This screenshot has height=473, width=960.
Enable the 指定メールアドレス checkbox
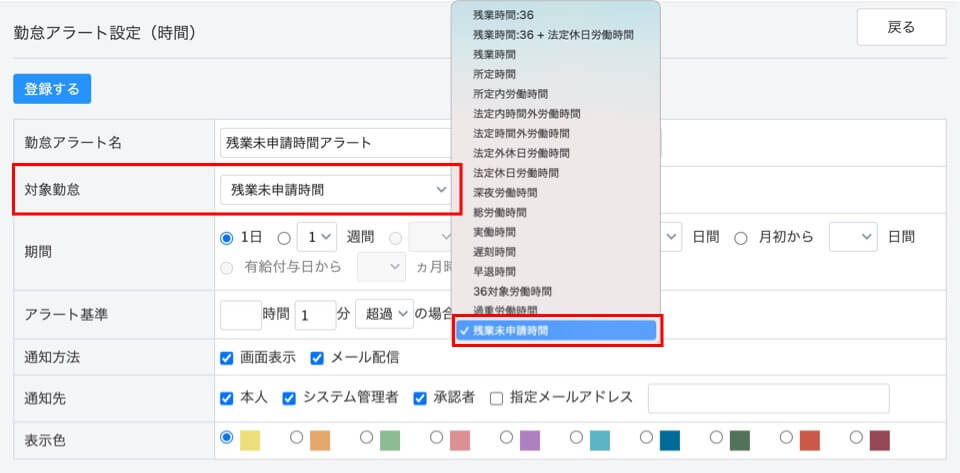pos(496,397)
